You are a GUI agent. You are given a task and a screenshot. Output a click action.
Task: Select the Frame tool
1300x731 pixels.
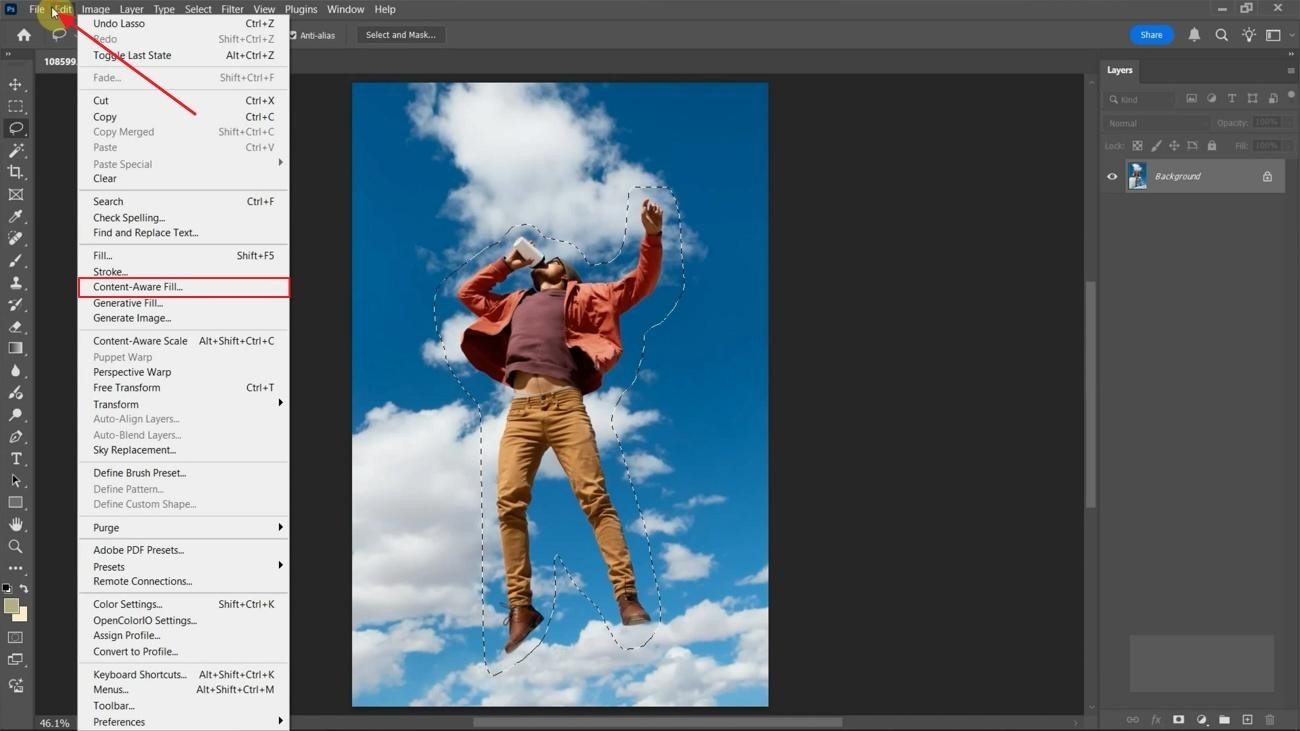15,194
